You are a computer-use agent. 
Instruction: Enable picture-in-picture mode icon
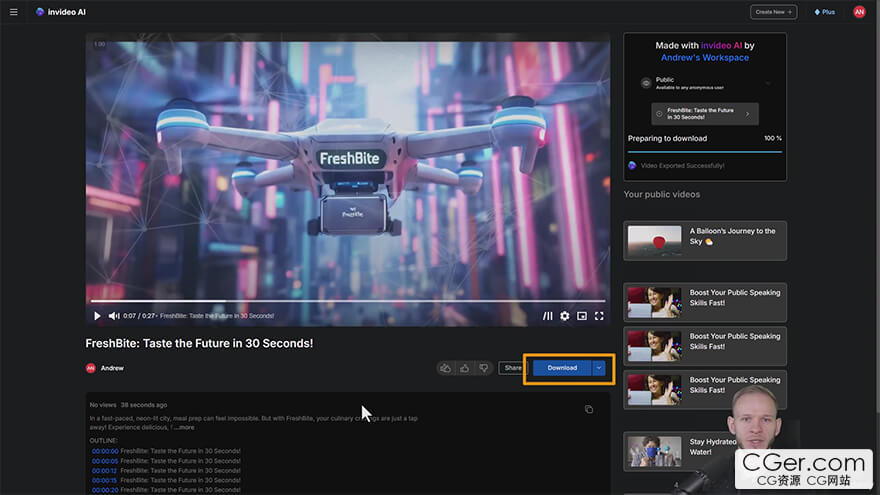point(582,316)
